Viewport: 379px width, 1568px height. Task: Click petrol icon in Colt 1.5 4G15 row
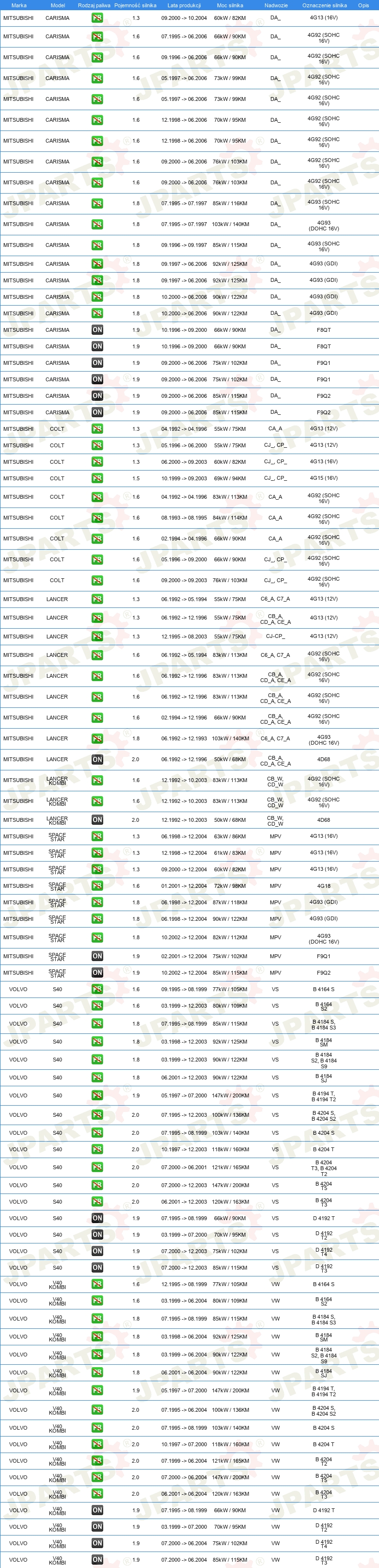(97, 478)
